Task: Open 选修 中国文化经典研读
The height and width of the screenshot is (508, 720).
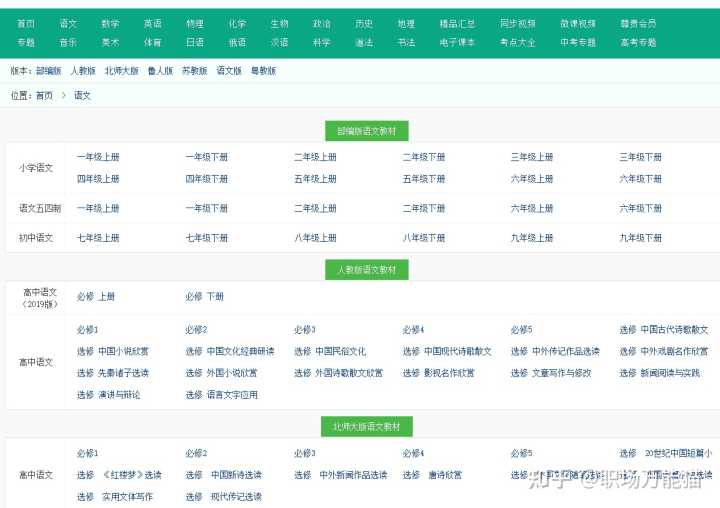Action: pos(230,351)
